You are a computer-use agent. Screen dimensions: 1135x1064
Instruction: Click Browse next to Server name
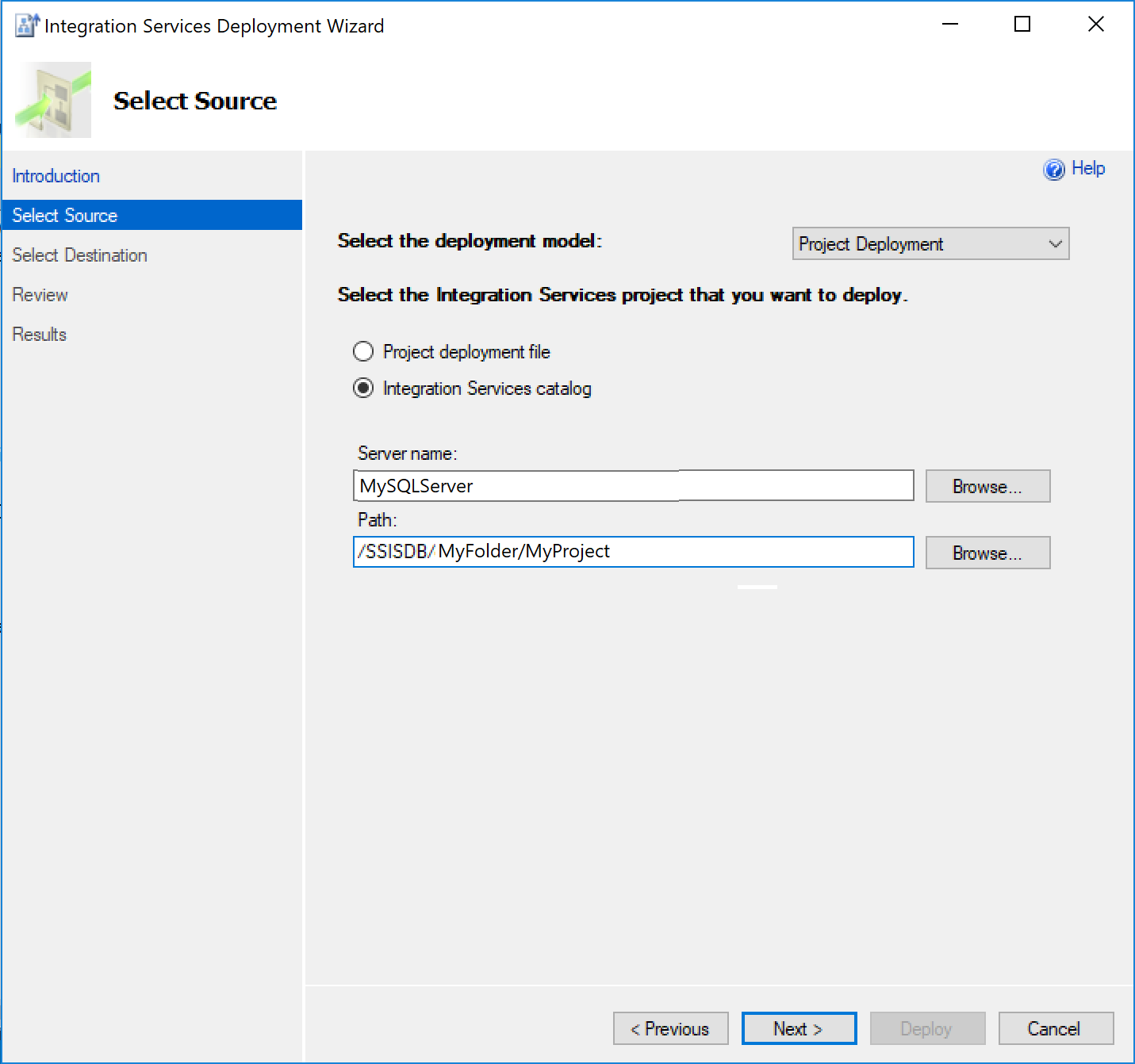(x=987, y=486)
